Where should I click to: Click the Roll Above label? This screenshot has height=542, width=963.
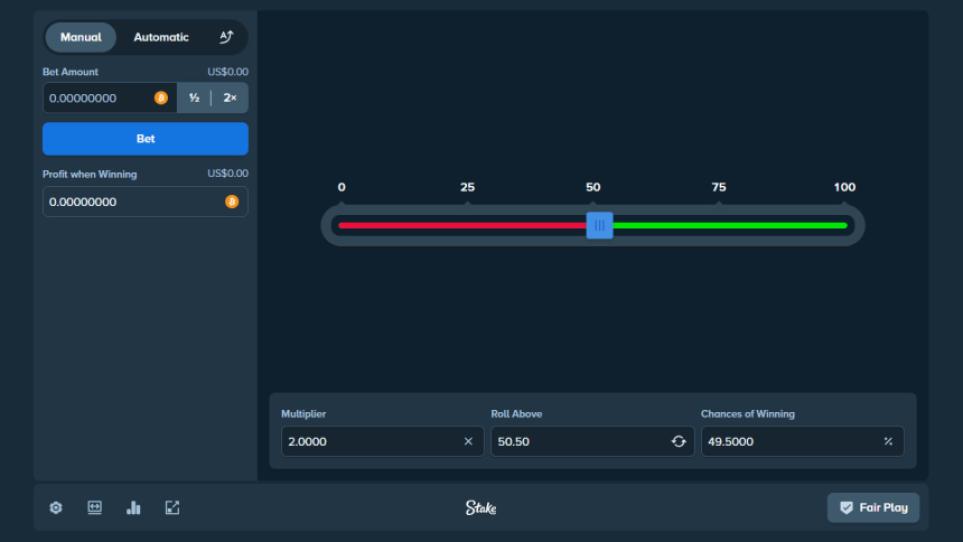pos(517,414)
